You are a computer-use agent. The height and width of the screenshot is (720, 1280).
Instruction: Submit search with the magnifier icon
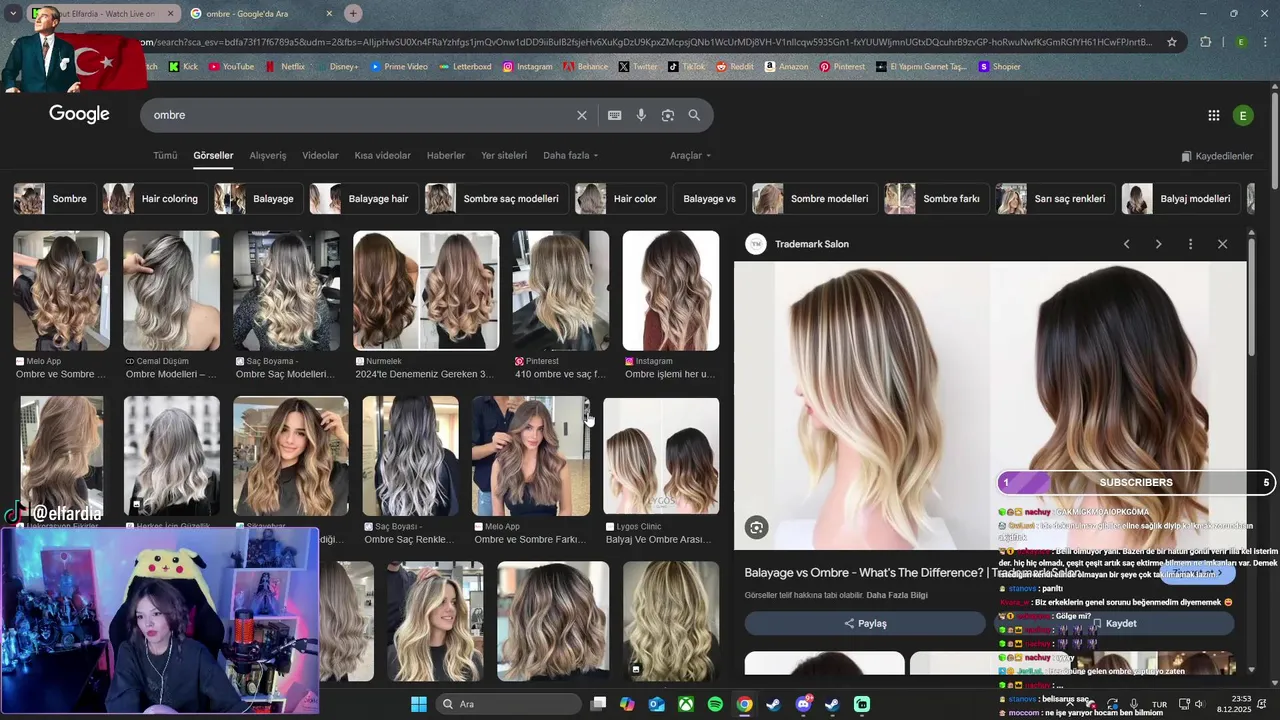(694, 115)
